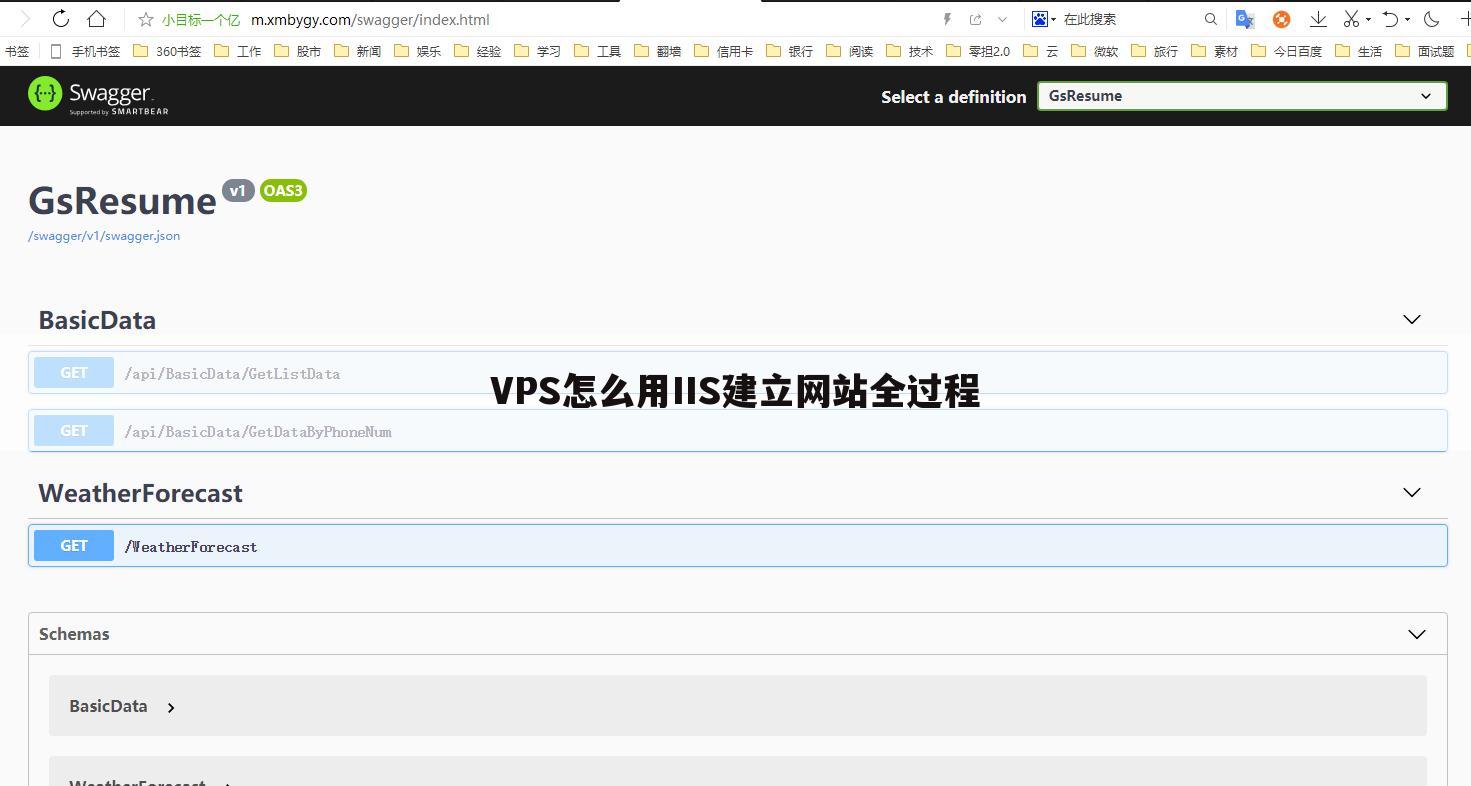
Task: Open the 新闻 bookmark folder
Action: tap(358, 51)
